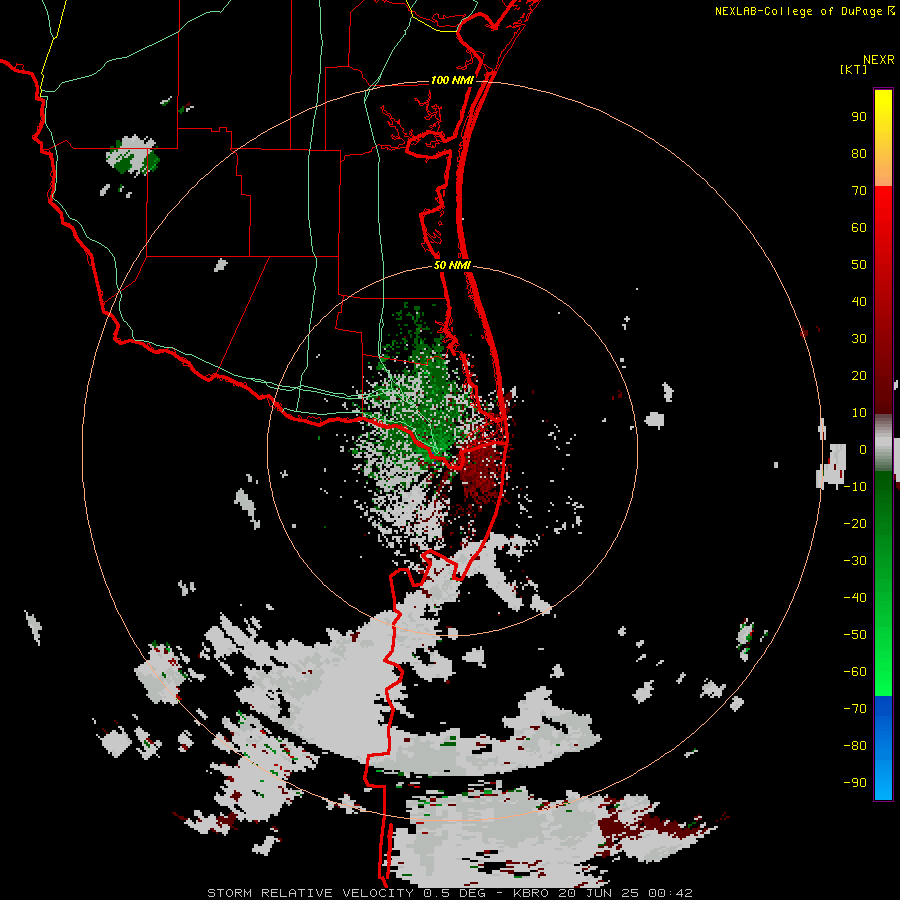The width and height of the screenshot is (900, 900).
Task: Select the 20 value on velocity scale
Action: click(x=859, y=376)
